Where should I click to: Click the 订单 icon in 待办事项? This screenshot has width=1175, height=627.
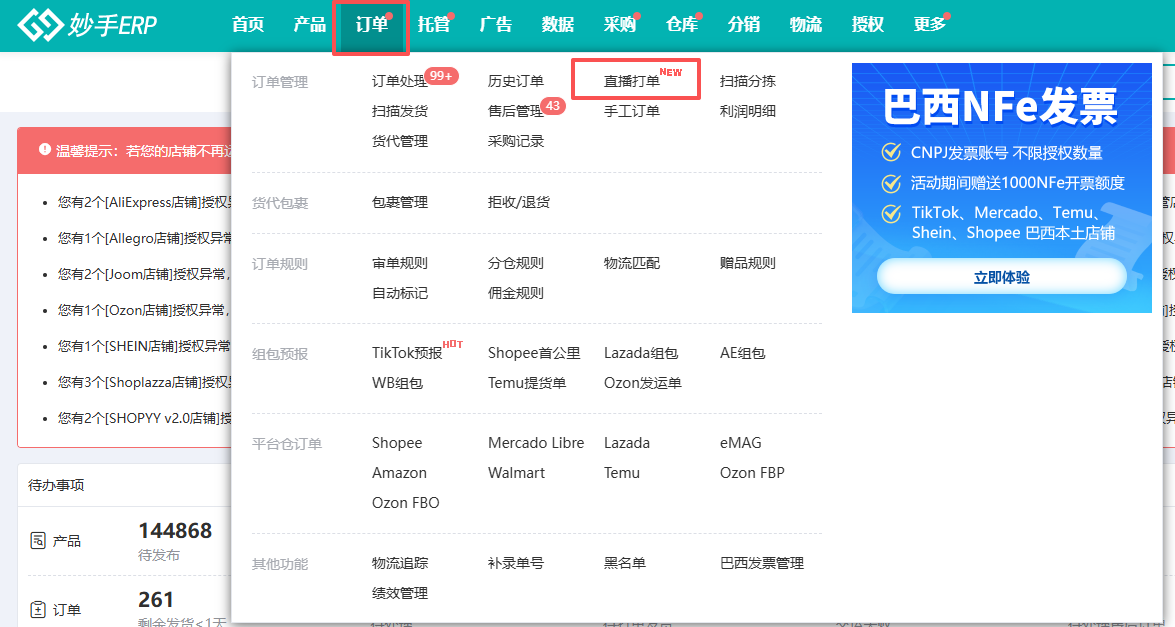(37, 610)
